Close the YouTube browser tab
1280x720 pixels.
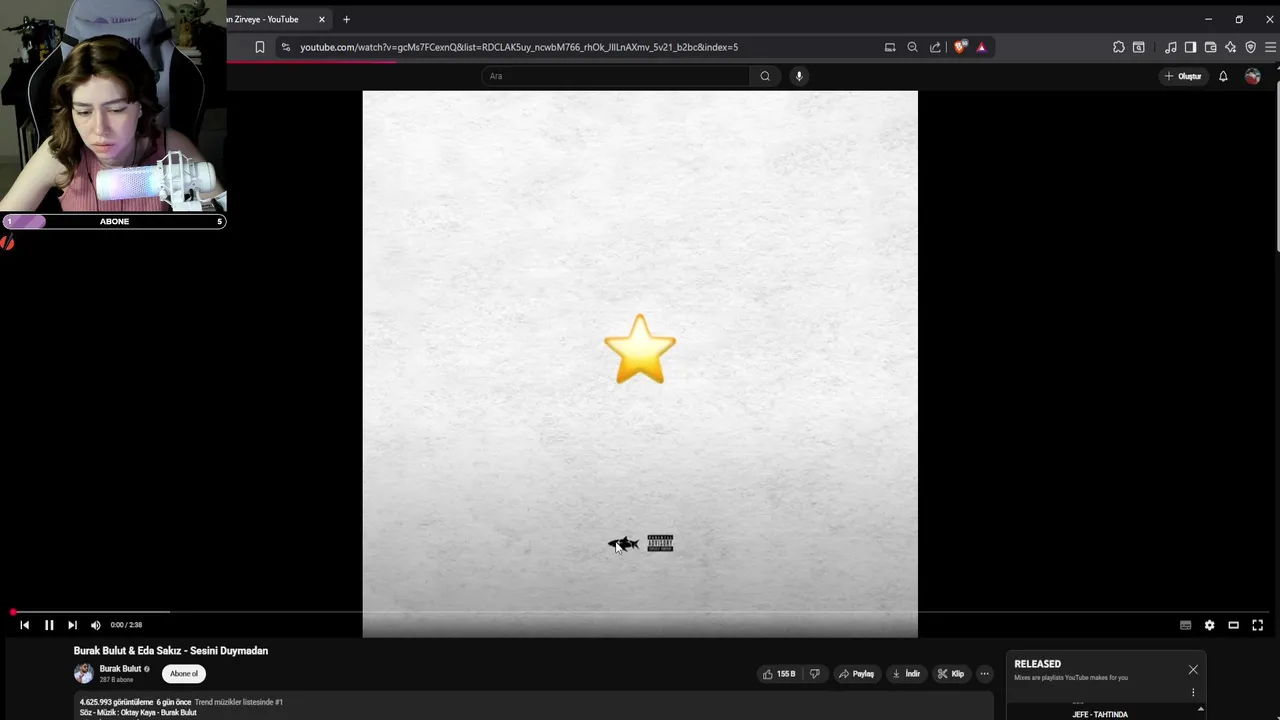click(x=322, y=19)
